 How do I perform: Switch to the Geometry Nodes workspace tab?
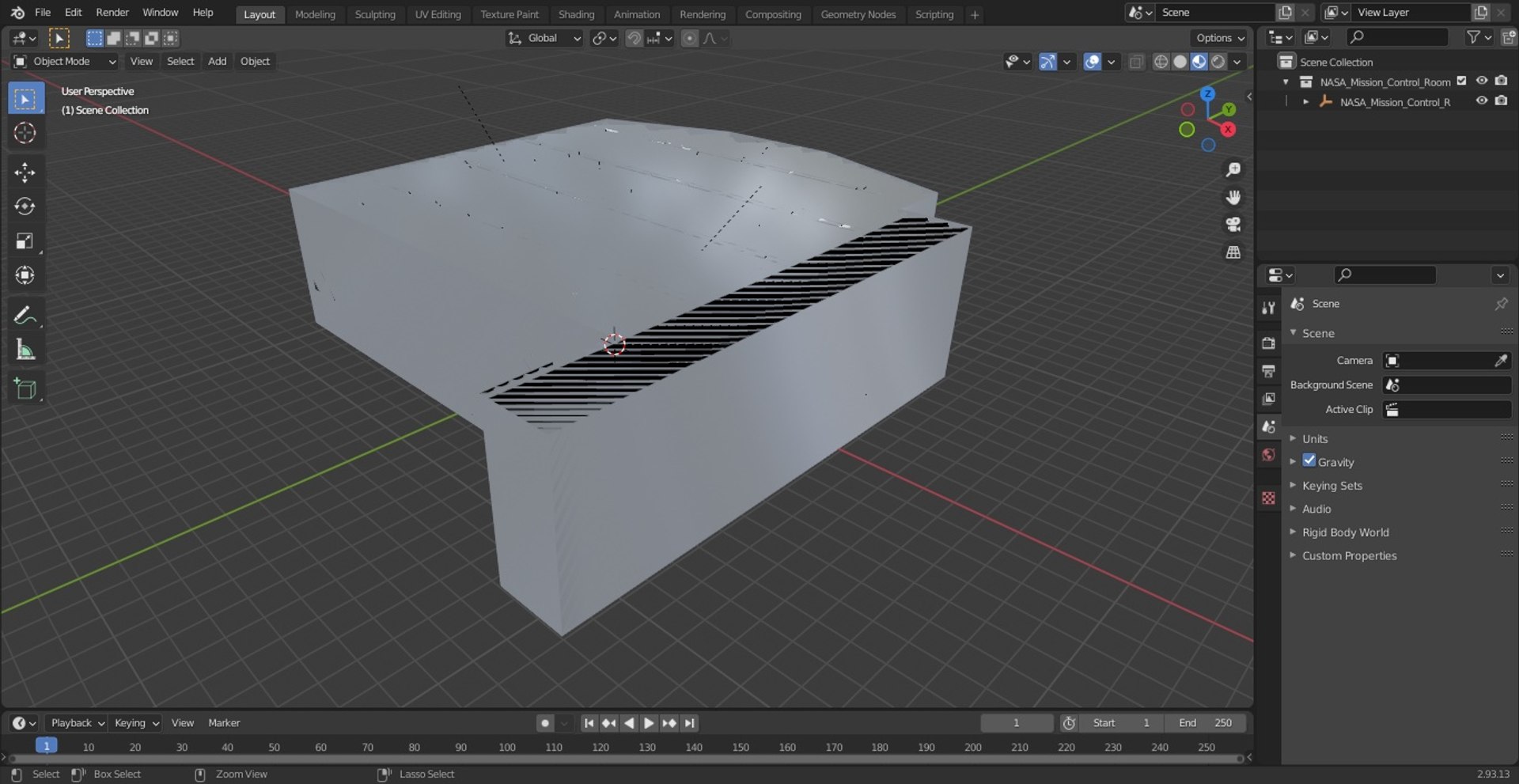[858, 14]
